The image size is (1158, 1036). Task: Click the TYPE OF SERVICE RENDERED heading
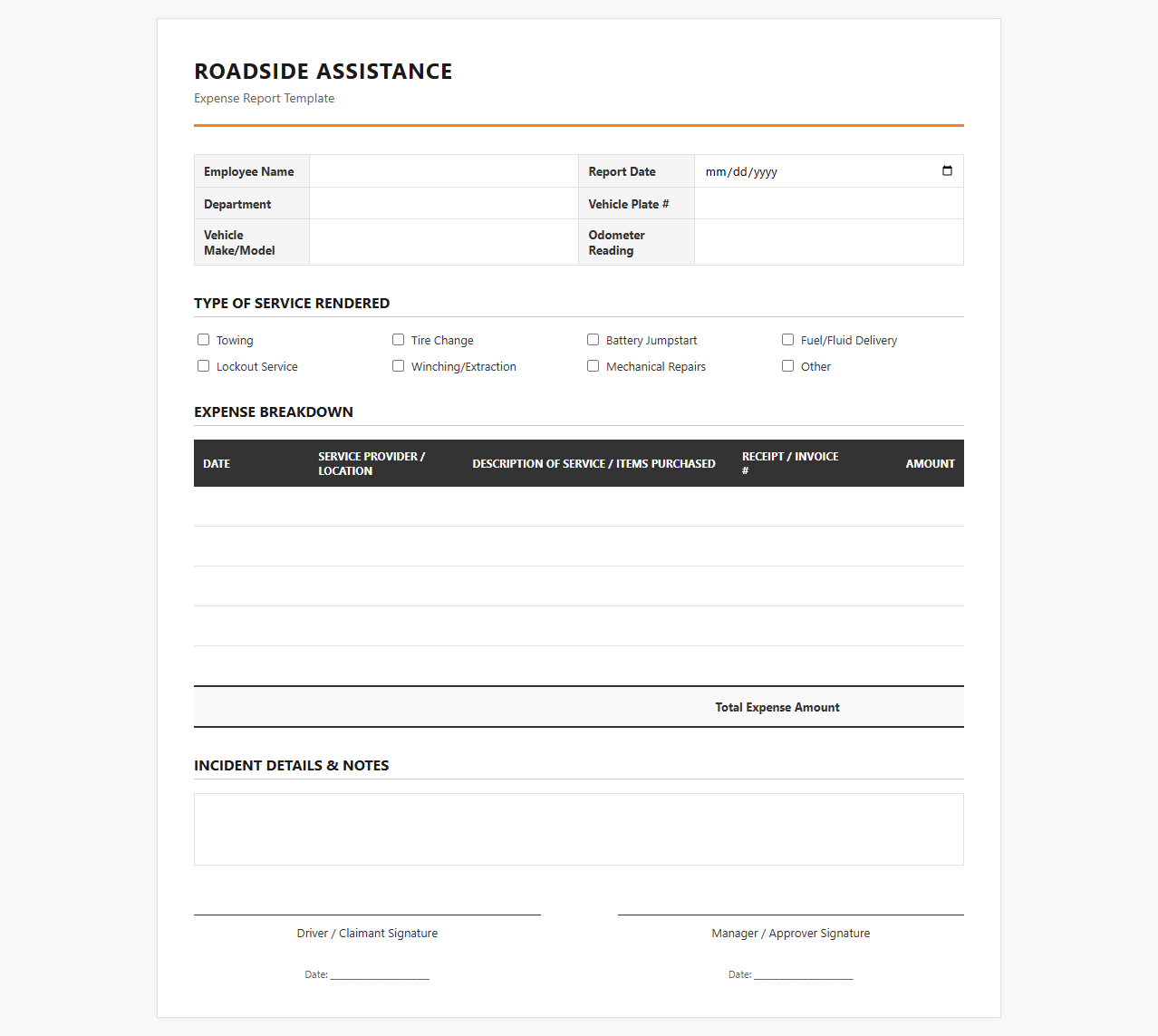[x=292, y=303]
